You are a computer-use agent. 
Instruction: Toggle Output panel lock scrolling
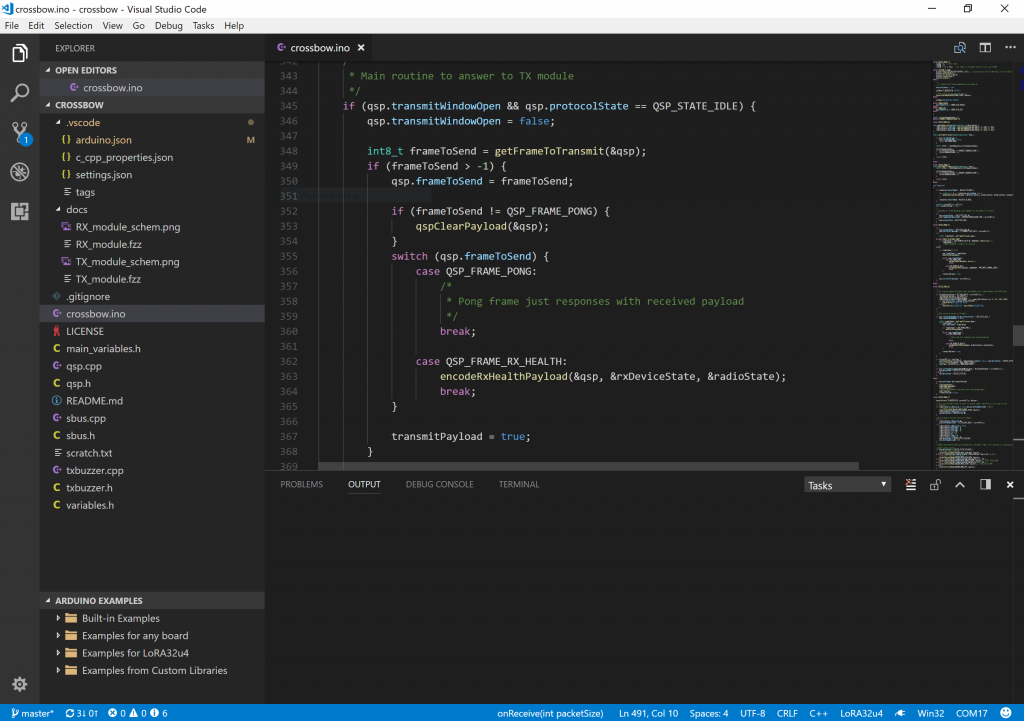pos(935,485)
